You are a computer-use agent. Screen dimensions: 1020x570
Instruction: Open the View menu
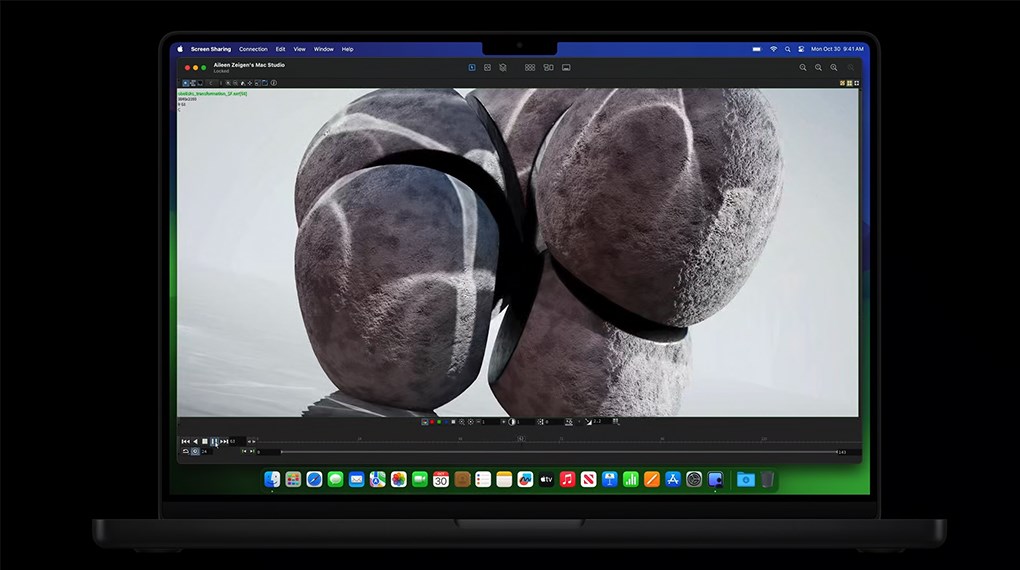click(299, 49)
